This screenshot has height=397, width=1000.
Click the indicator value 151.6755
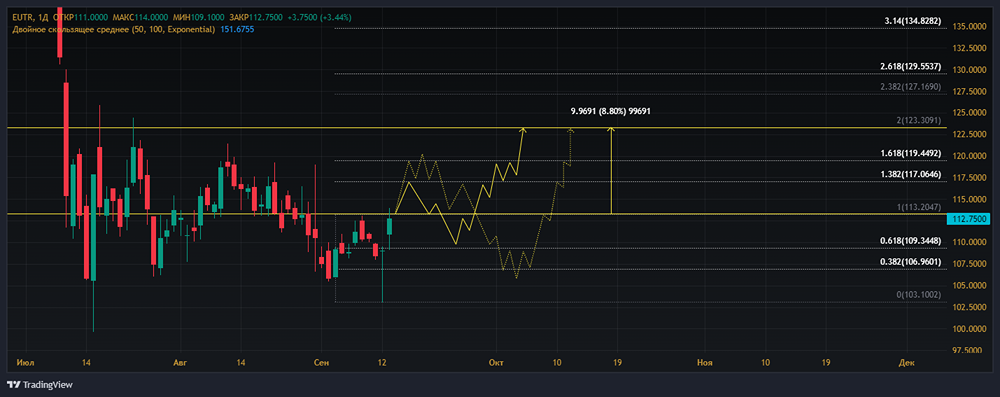tap(237, 29)
